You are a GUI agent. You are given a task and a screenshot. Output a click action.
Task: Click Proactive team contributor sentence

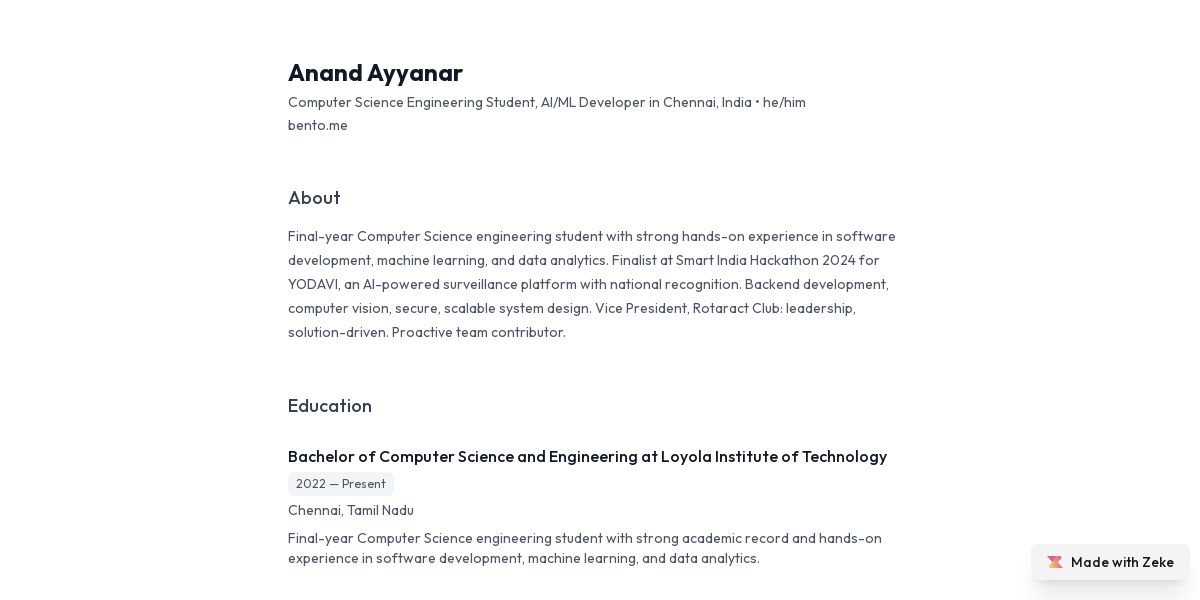(x=479, y=333)
